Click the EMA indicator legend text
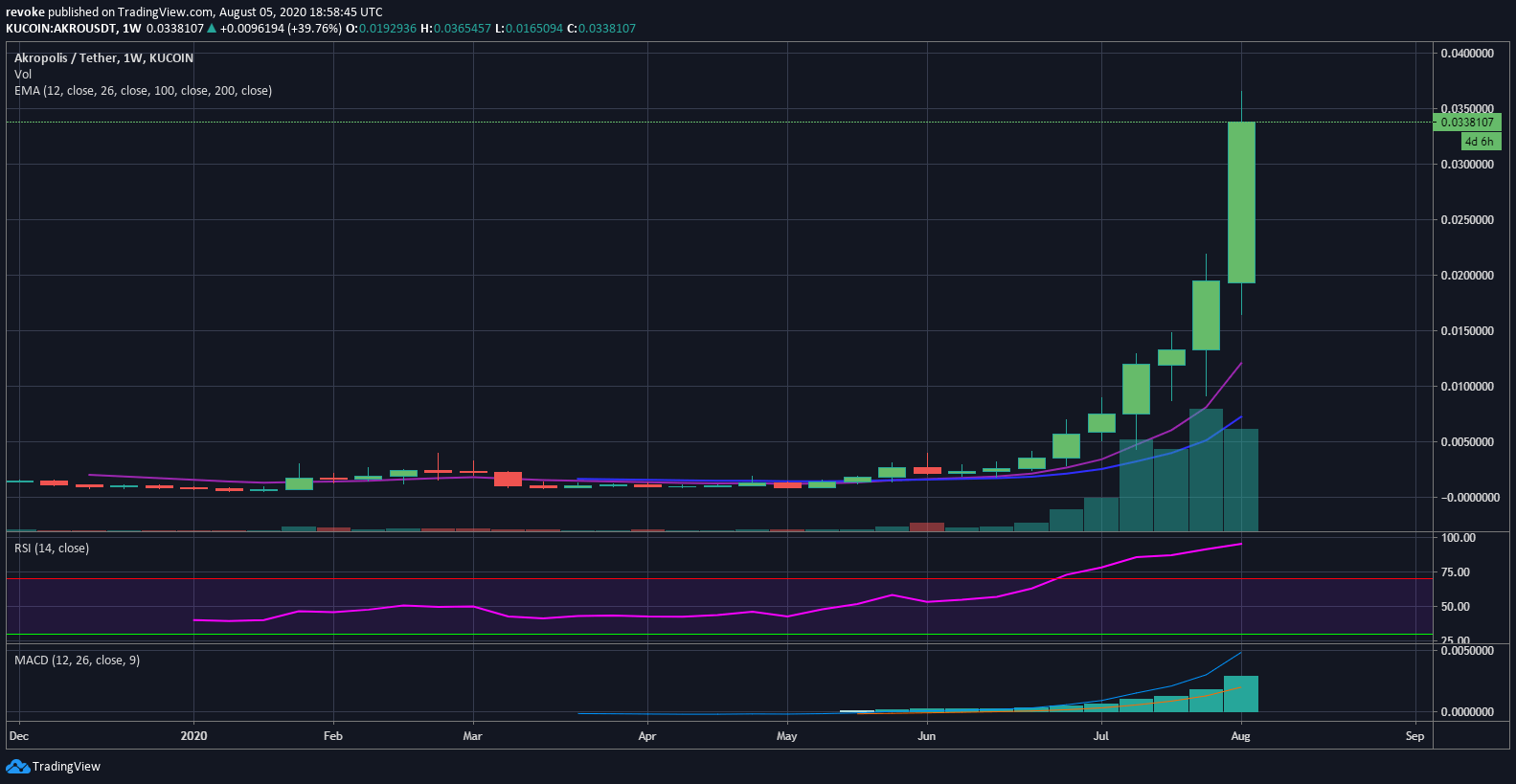This screenshot has width=1516, height=784. [x=143, y=91]
